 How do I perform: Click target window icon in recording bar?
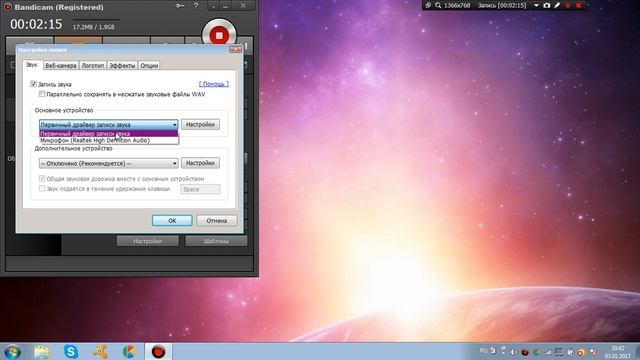(x=428, y=5)
